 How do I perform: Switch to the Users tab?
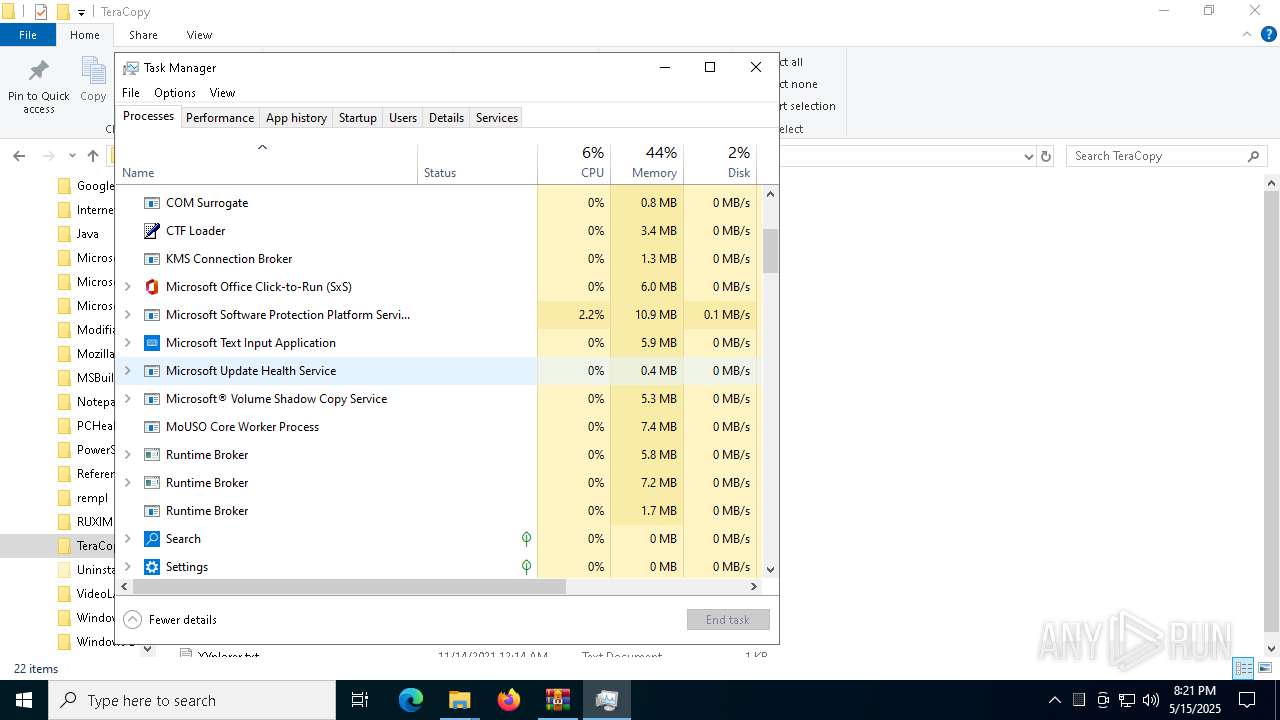point(403,118)
